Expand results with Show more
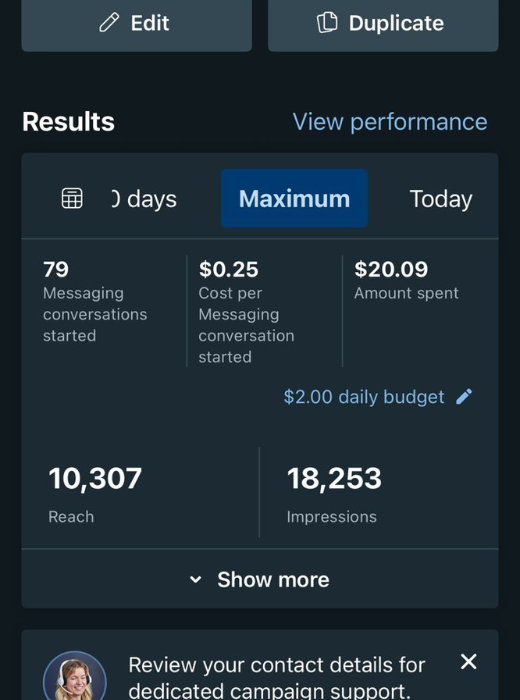 260,579
